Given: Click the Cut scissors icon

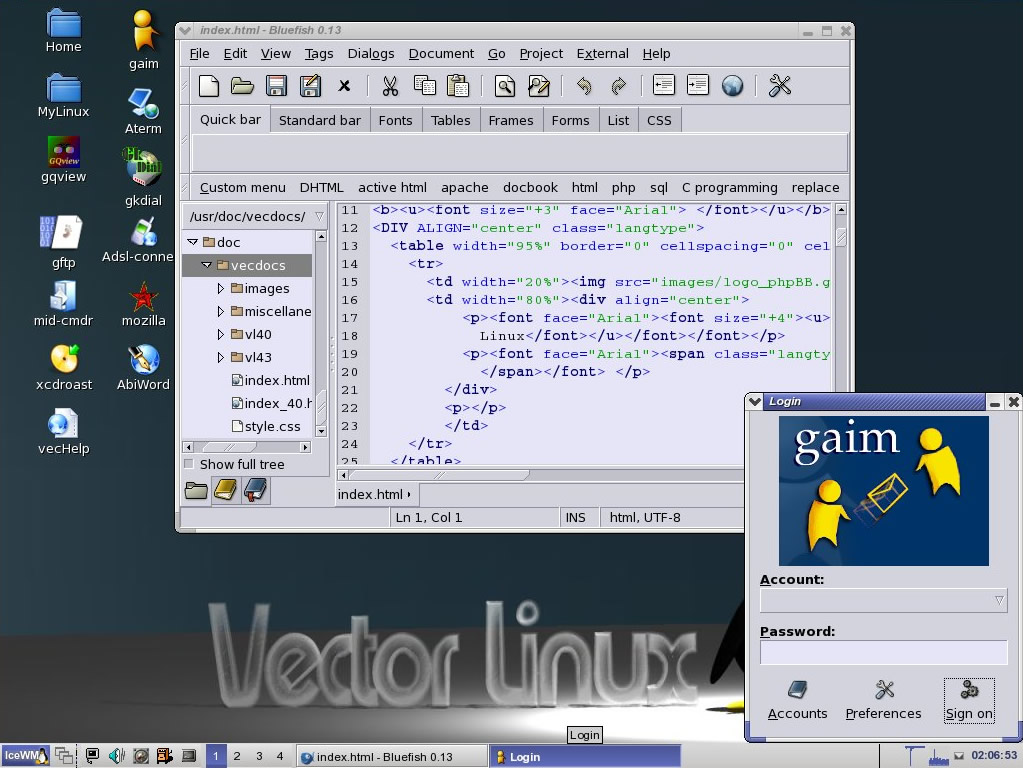Looking at the screenshot, I should (x=390, y=86).
